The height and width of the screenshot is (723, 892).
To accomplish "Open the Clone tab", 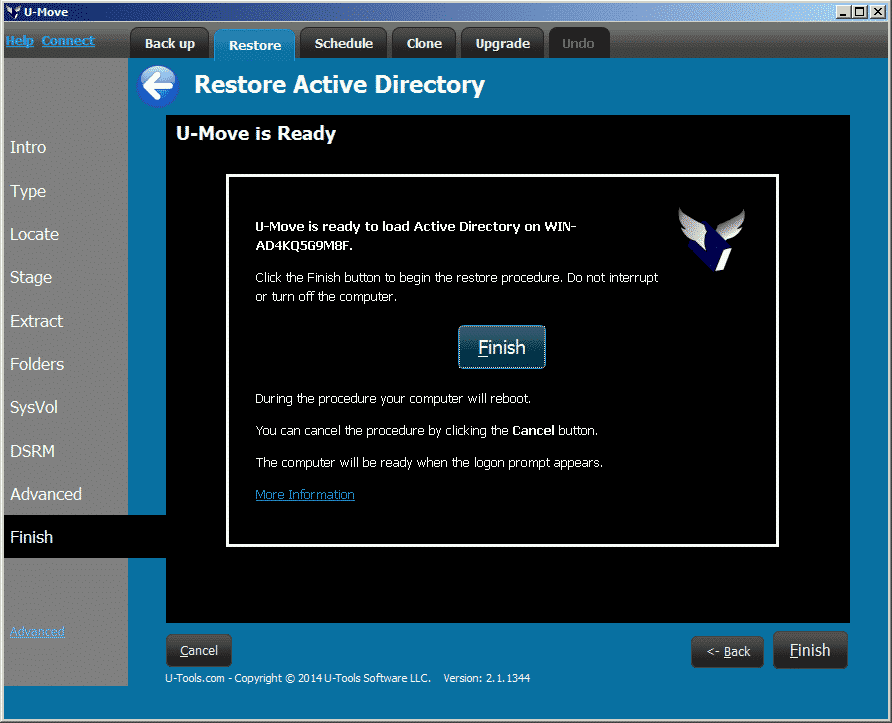I will 424,43.
